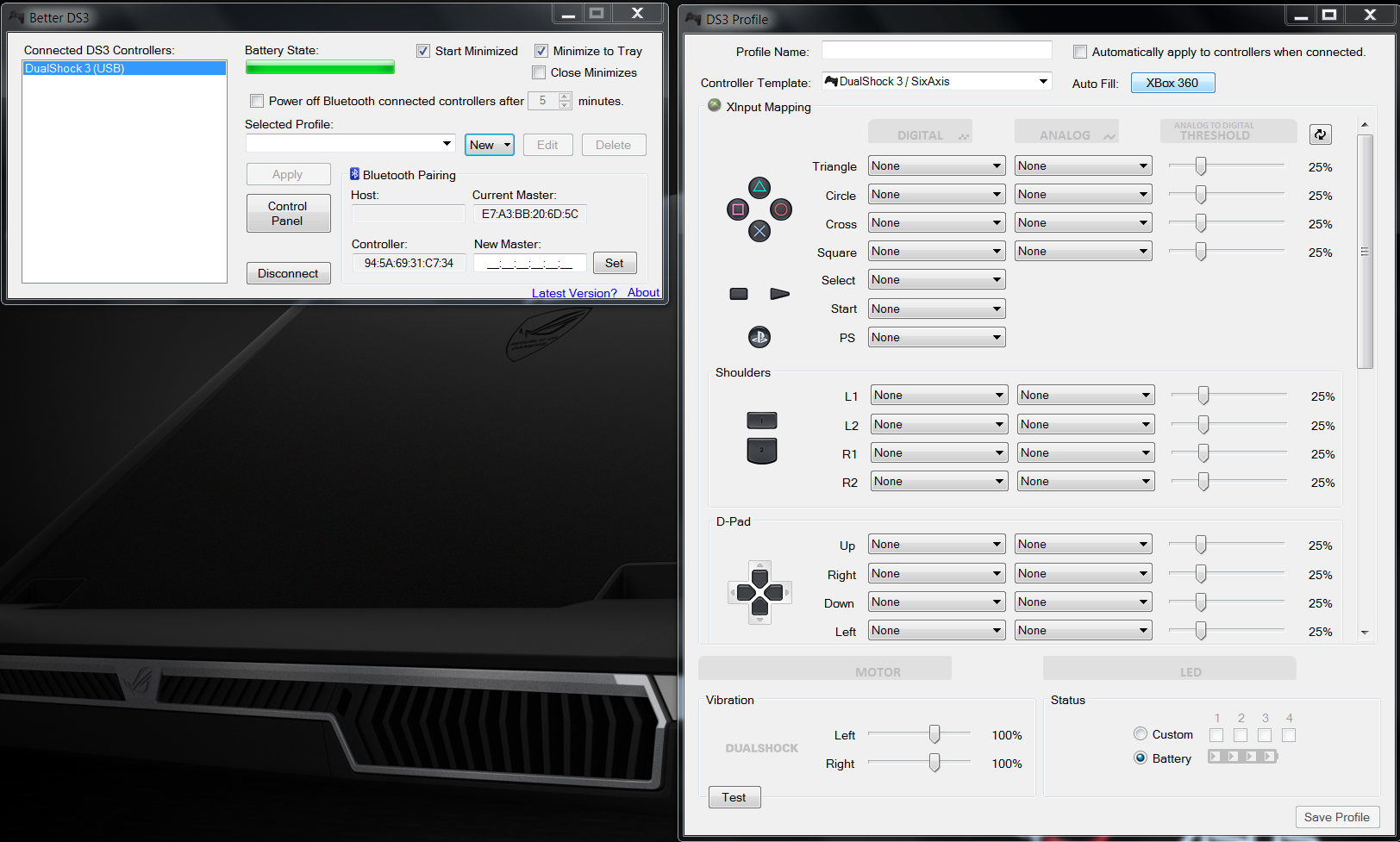Viewport: 1400px width, 842px height.
Task: Click the Set new master button
Action: tap(615, 263)
